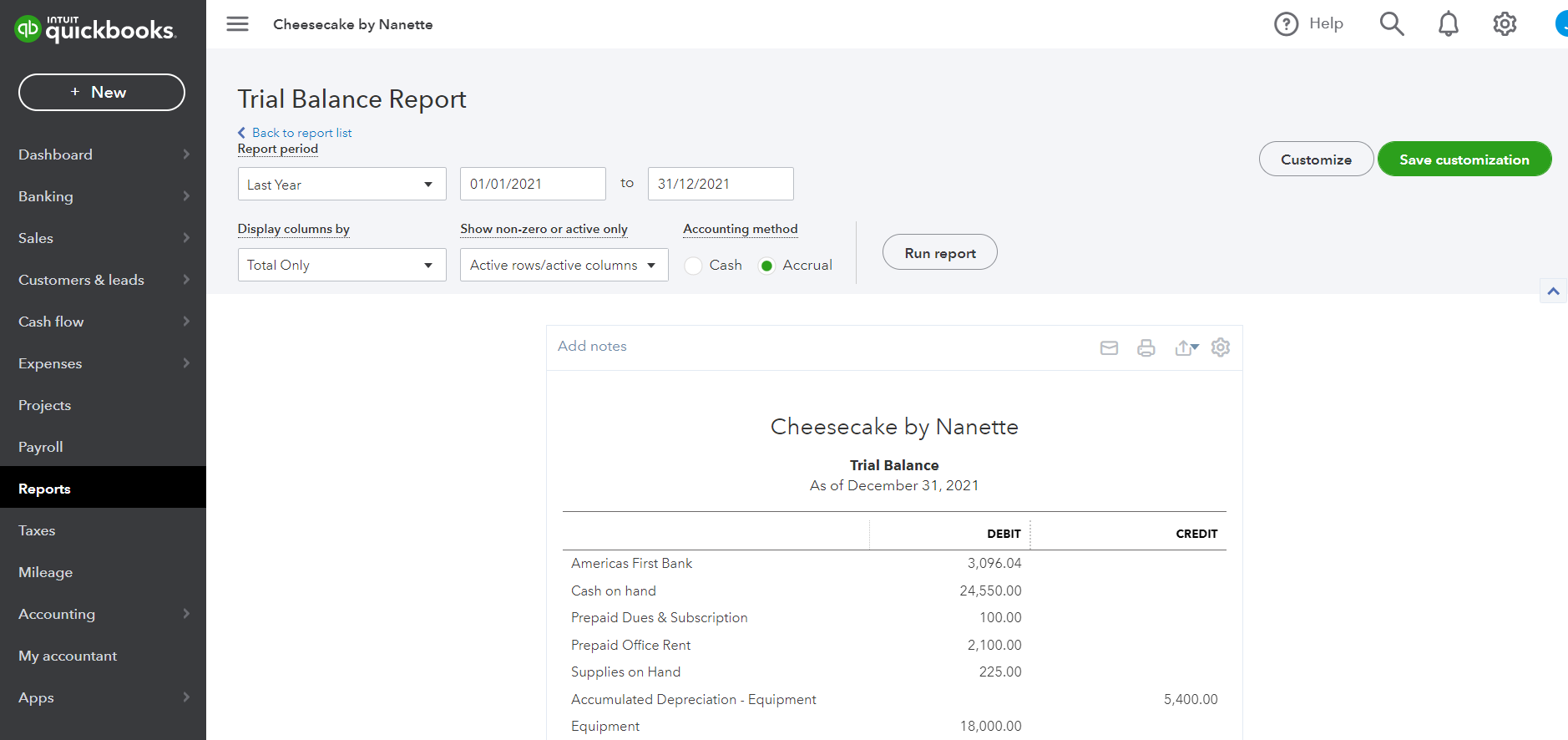Expand the Sales submenu arrow
This screenshot has width=1568, height=740.
(186, 238)
